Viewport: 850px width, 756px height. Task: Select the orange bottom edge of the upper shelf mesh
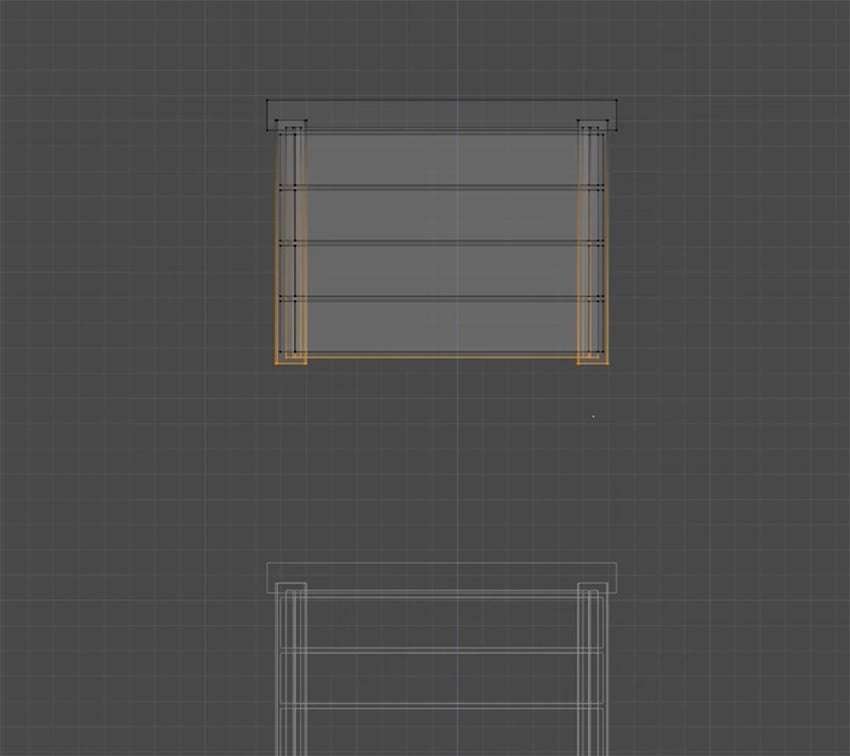[442, 357]
